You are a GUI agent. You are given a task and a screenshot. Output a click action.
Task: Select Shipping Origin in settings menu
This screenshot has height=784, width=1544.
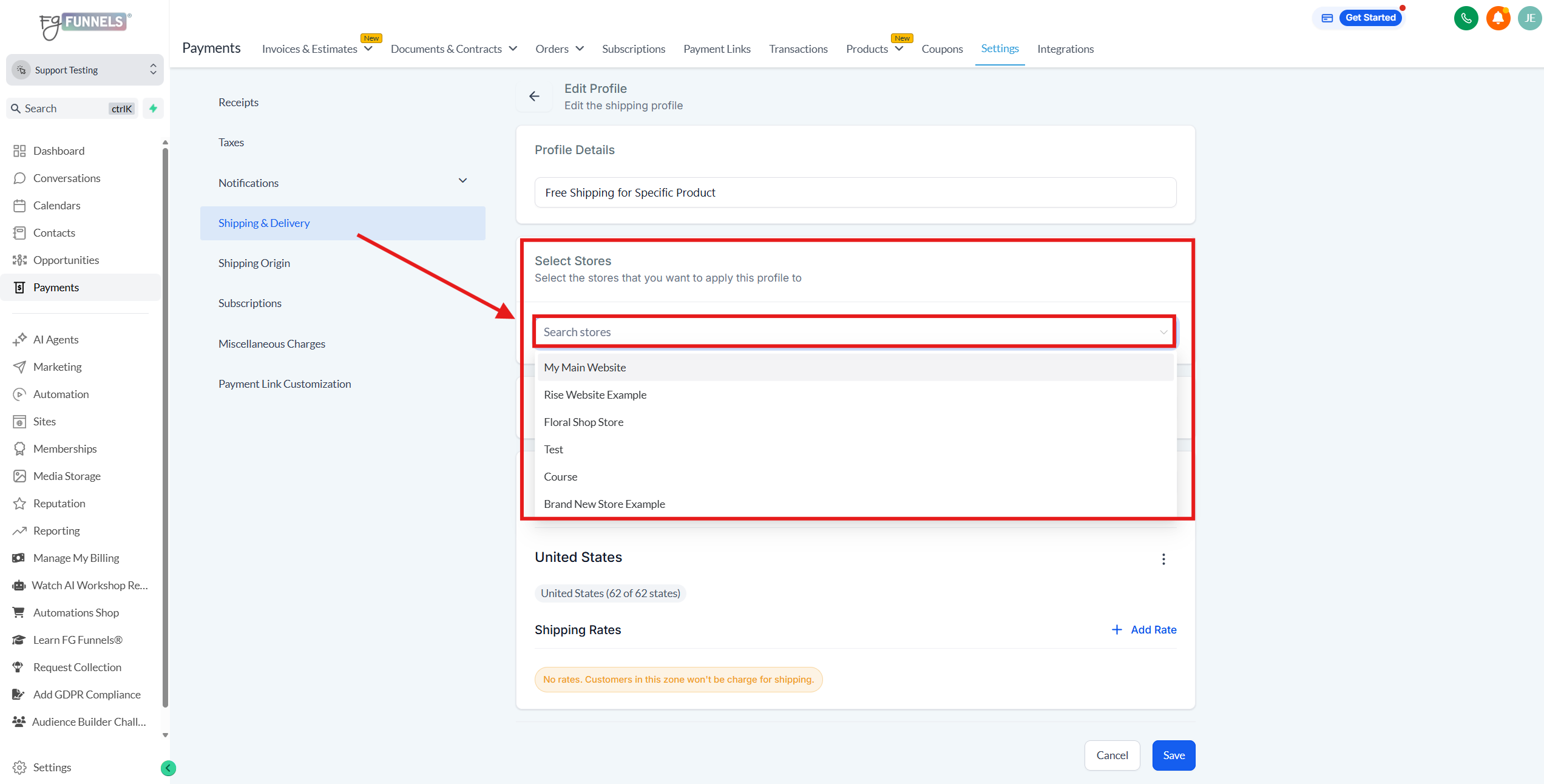tap(254, 263)
